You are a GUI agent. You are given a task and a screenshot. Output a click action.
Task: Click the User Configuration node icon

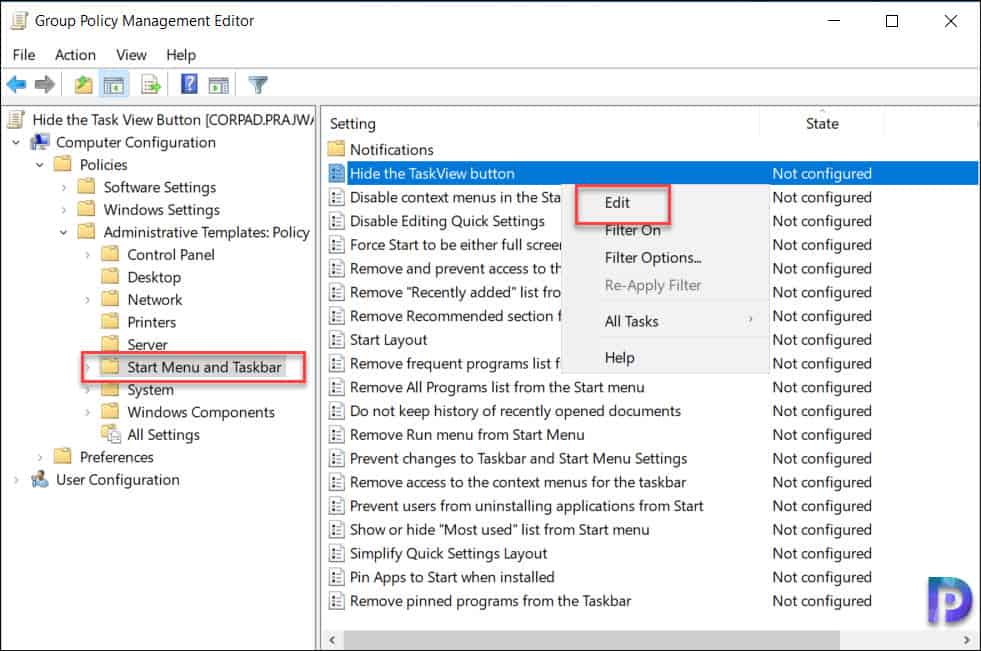40,480
